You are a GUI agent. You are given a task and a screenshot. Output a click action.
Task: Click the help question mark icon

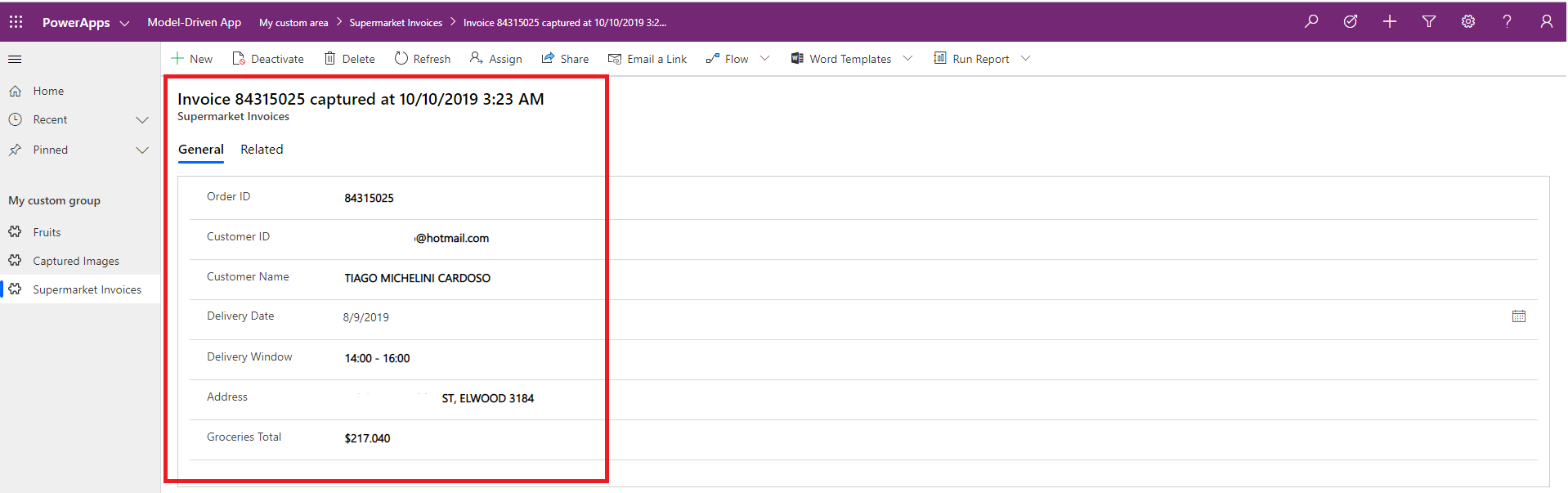coord(1507,22)
